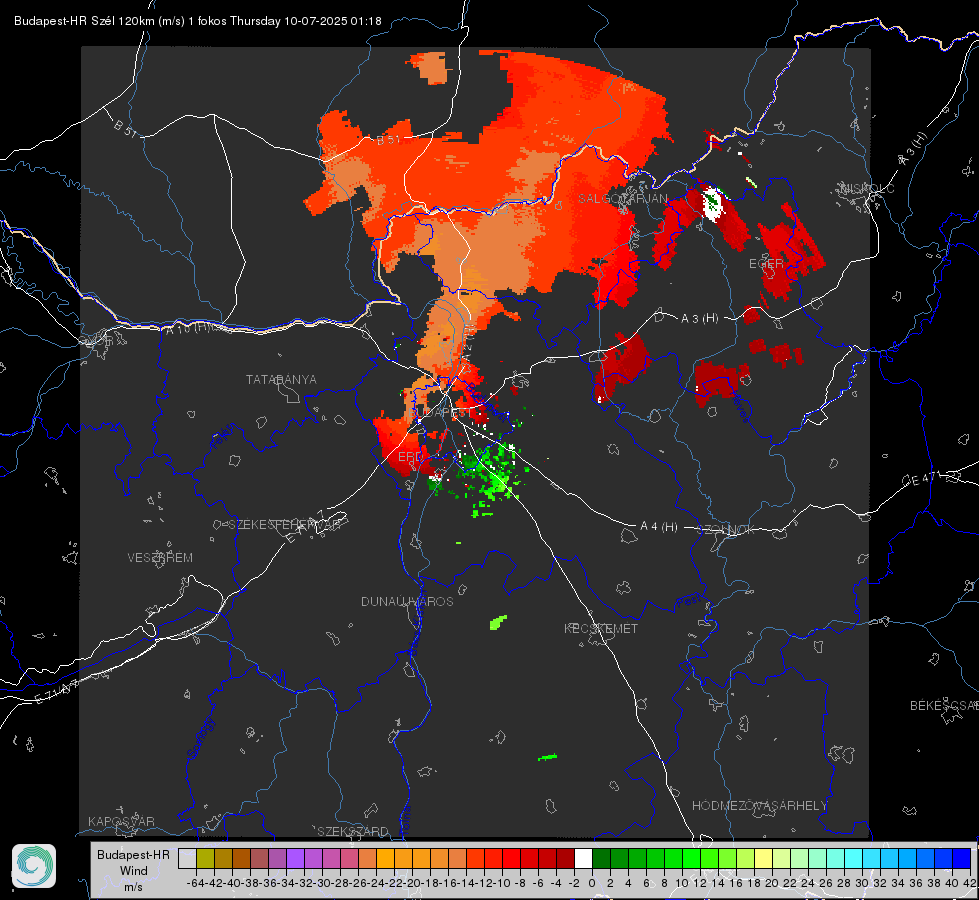
Task: Click the SZÉKESFEHÉRVÁR city label
Action: [285, 525]
